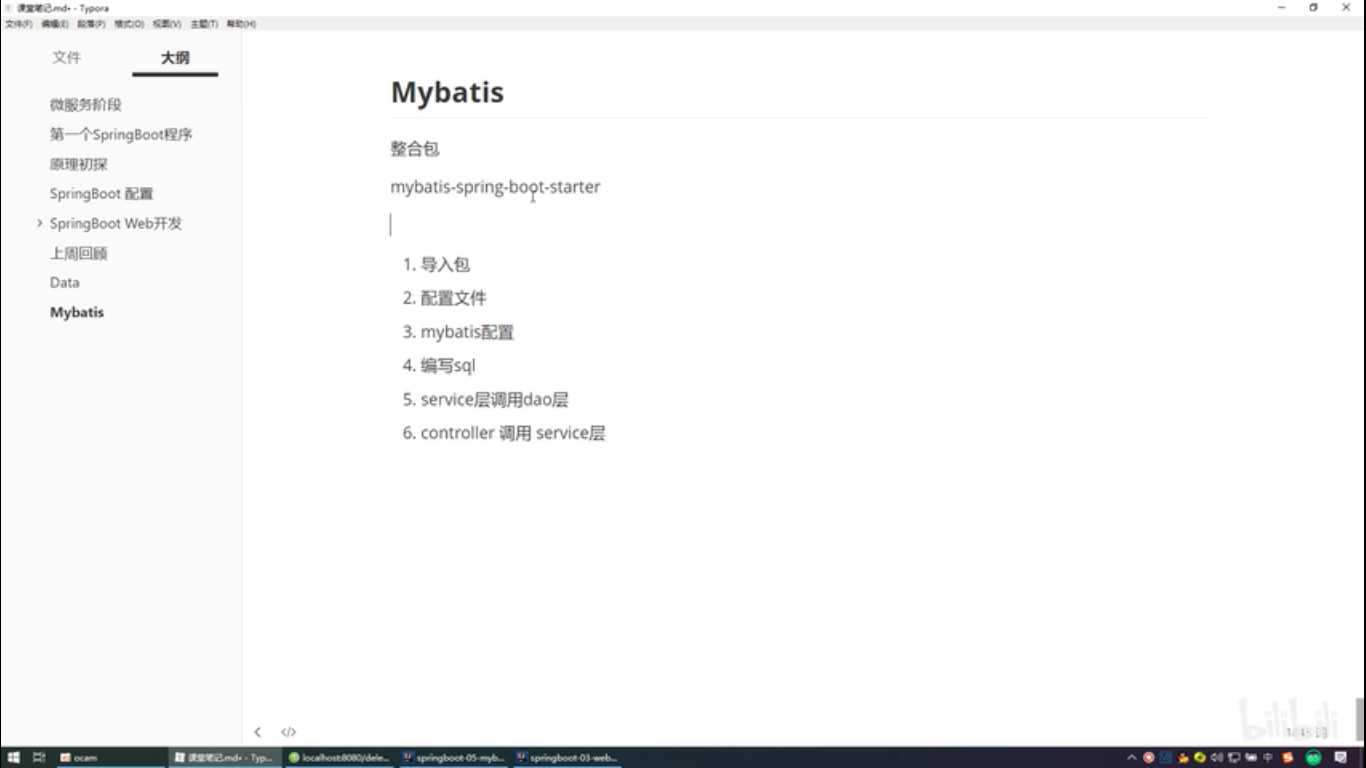The width and height of the screenshot is (1366, 768).
Task: Open the 视图(V) menu
Action: point(167,23)
